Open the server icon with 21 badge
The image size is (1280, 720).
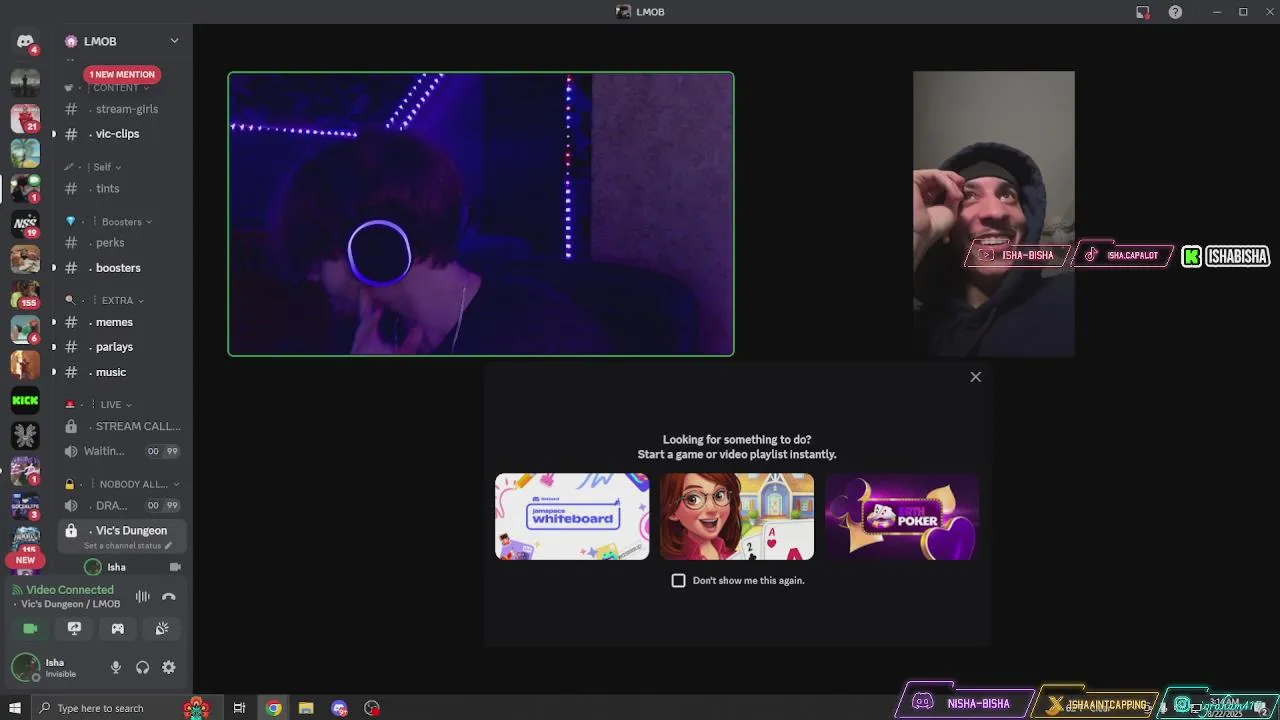pos(25,117)
